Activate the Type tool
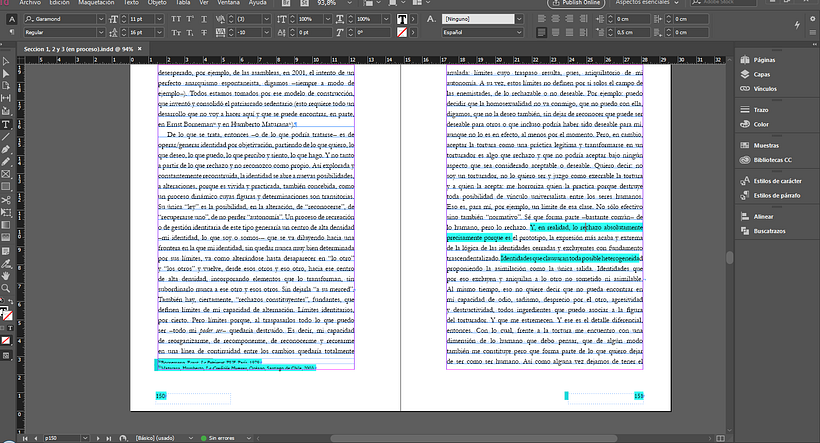 (6, 124)
